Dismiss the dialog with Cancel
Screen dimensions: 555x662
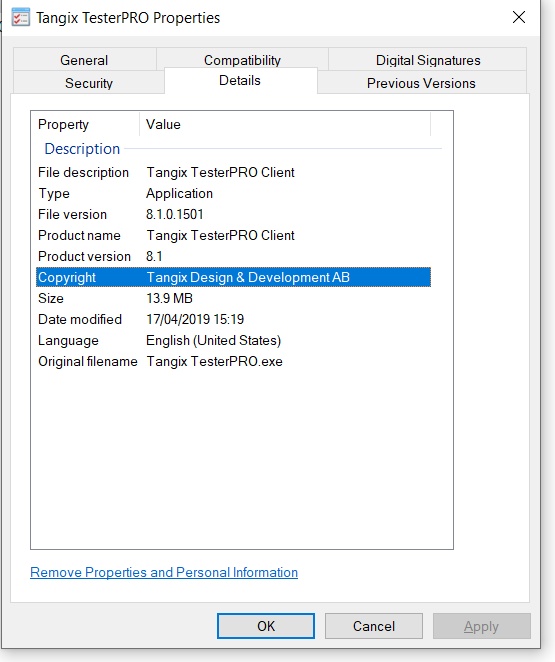point(374,626)
